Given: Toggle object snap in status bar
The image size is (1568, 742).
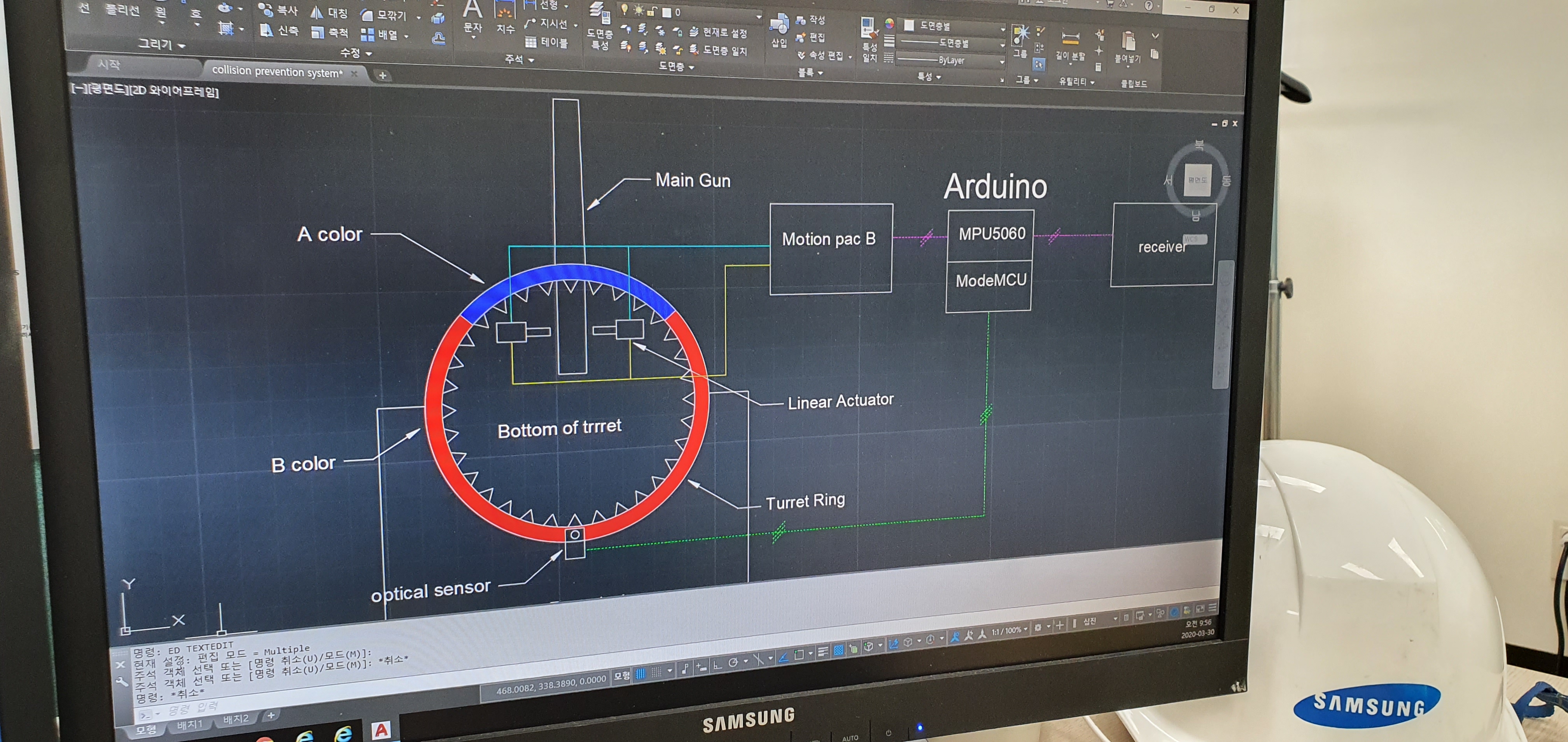Looking at the screenshot, I should tap(799, 655).
